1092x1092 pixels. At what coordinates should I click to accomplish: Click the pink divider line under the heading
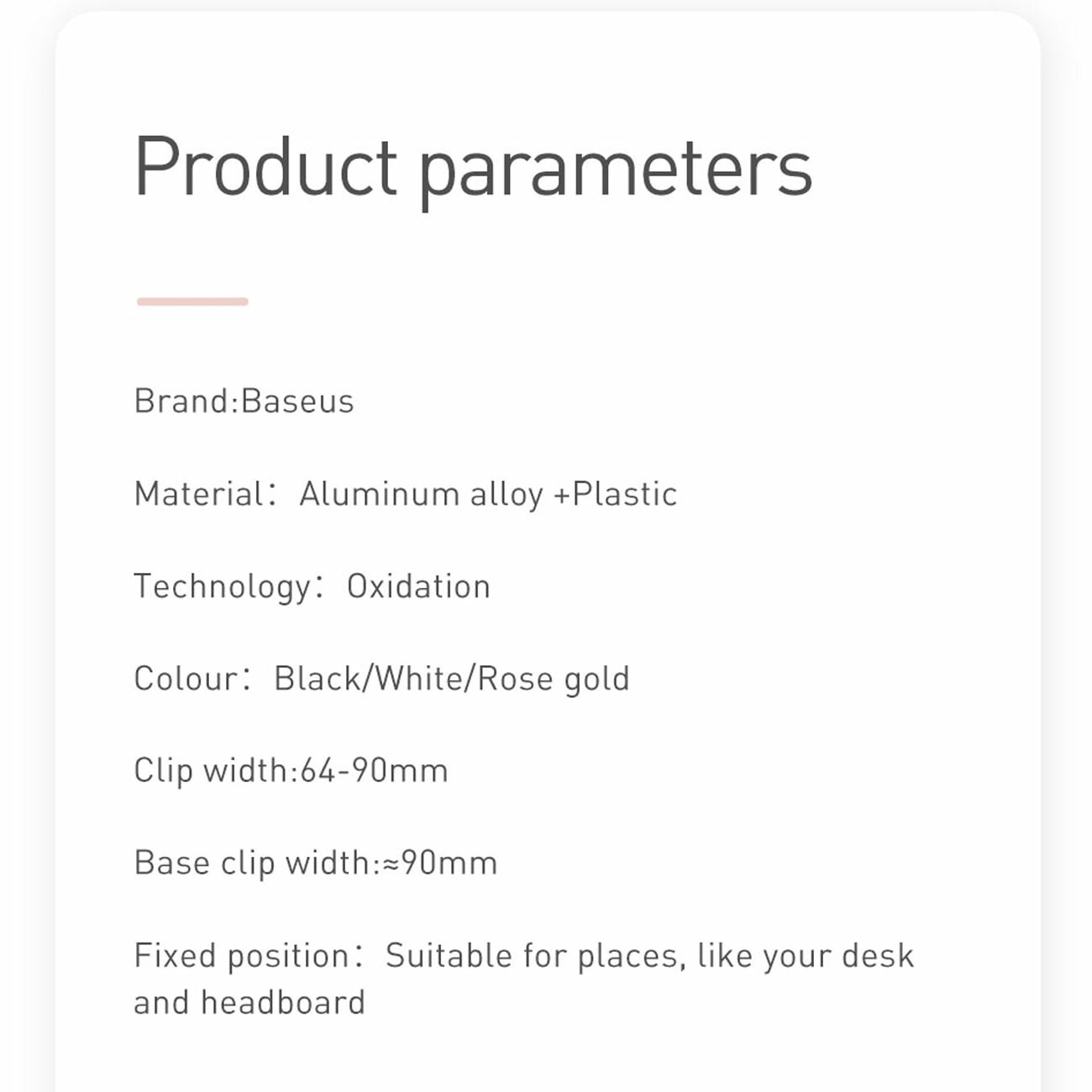(x=192, y=302)
